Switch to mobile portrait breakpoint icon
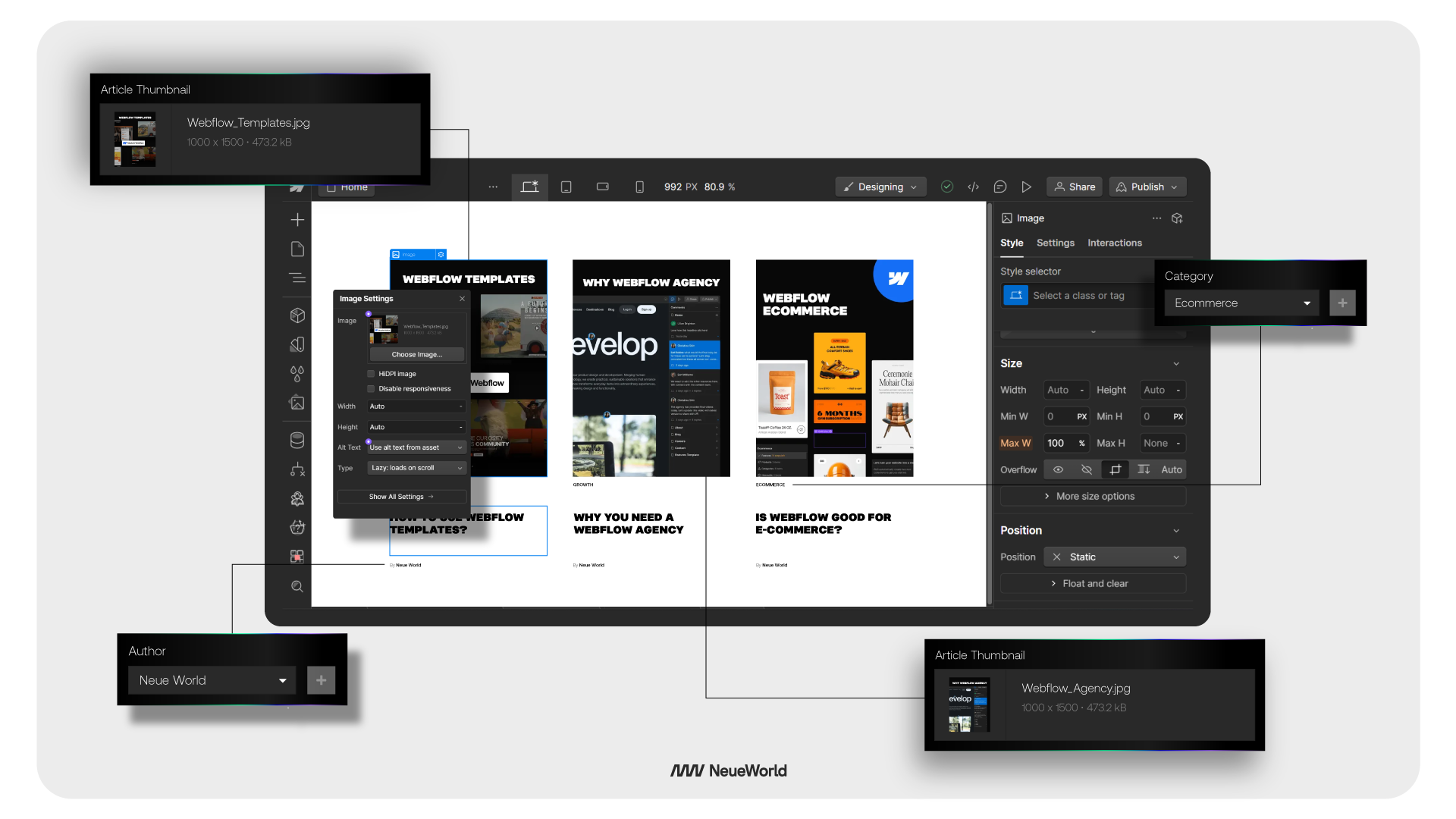Image resolution: width=1456 pixels, height=819 pixels. coord(639,187)
